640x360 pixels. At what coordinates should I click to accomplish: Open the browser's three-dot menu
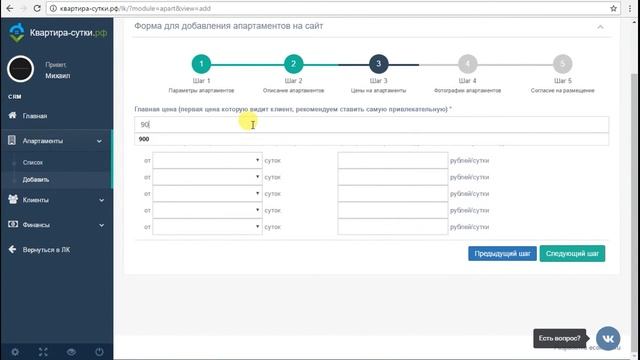[x=630, y=8]
